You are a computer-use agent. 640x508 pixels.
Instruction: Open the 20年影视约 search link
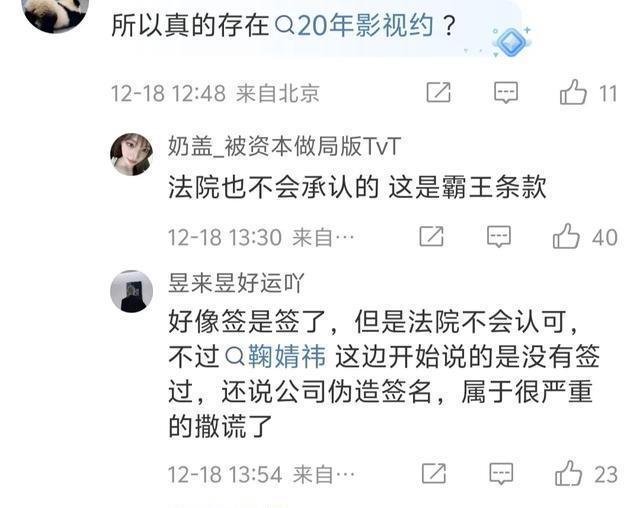(x=354, y=25)
